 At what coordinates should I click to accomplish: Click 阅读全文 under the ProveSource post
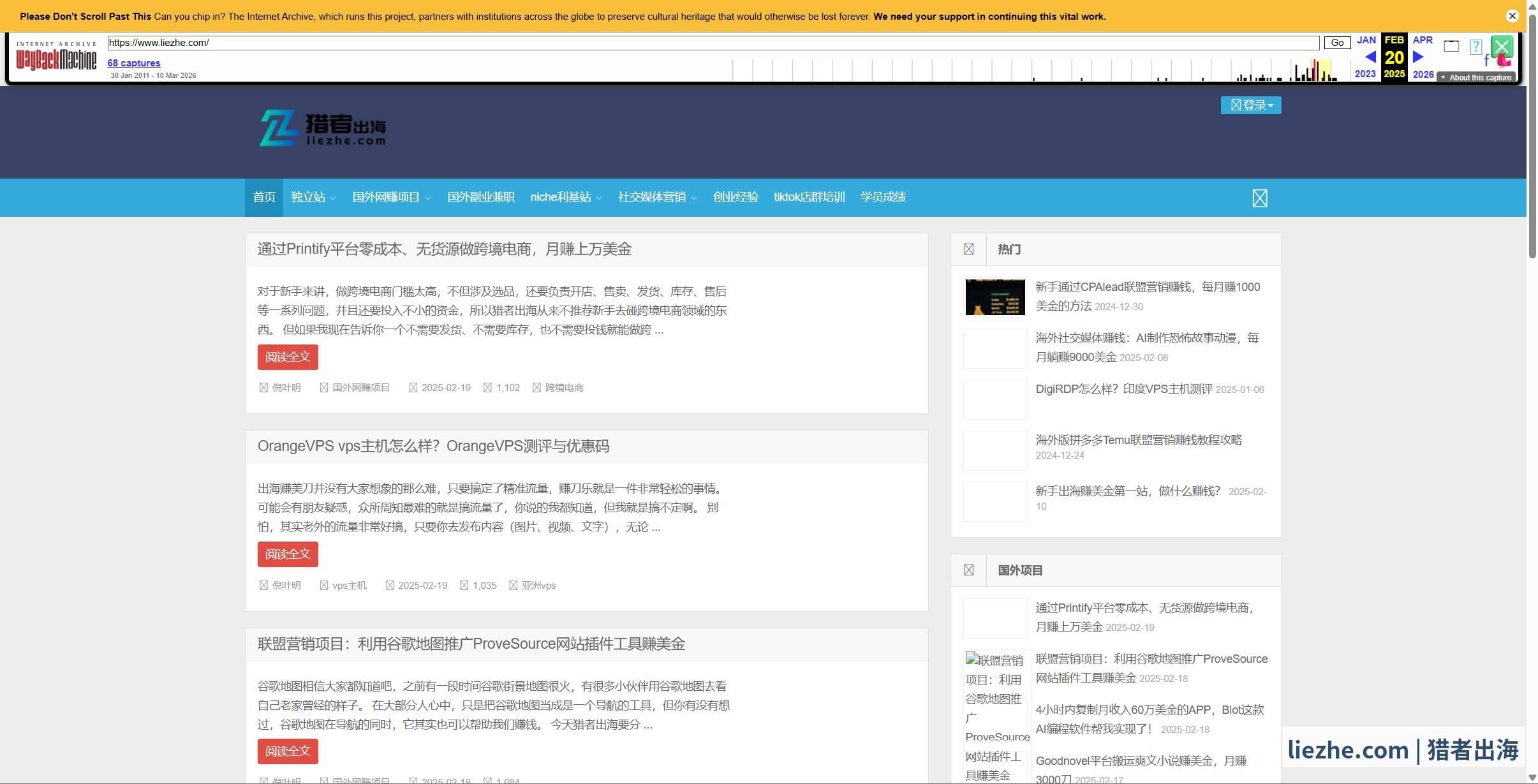point(288,751)
